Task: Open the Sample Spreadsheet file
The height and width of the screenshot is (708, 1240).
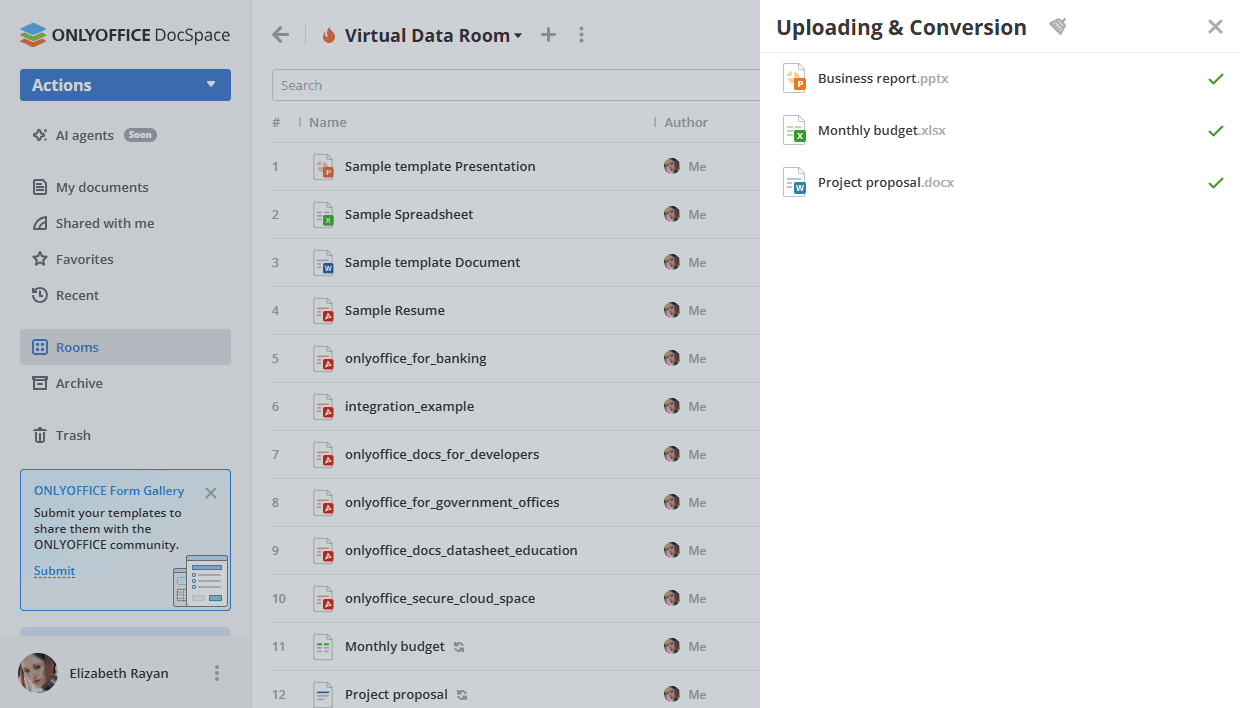Action: tap(409, 214)
